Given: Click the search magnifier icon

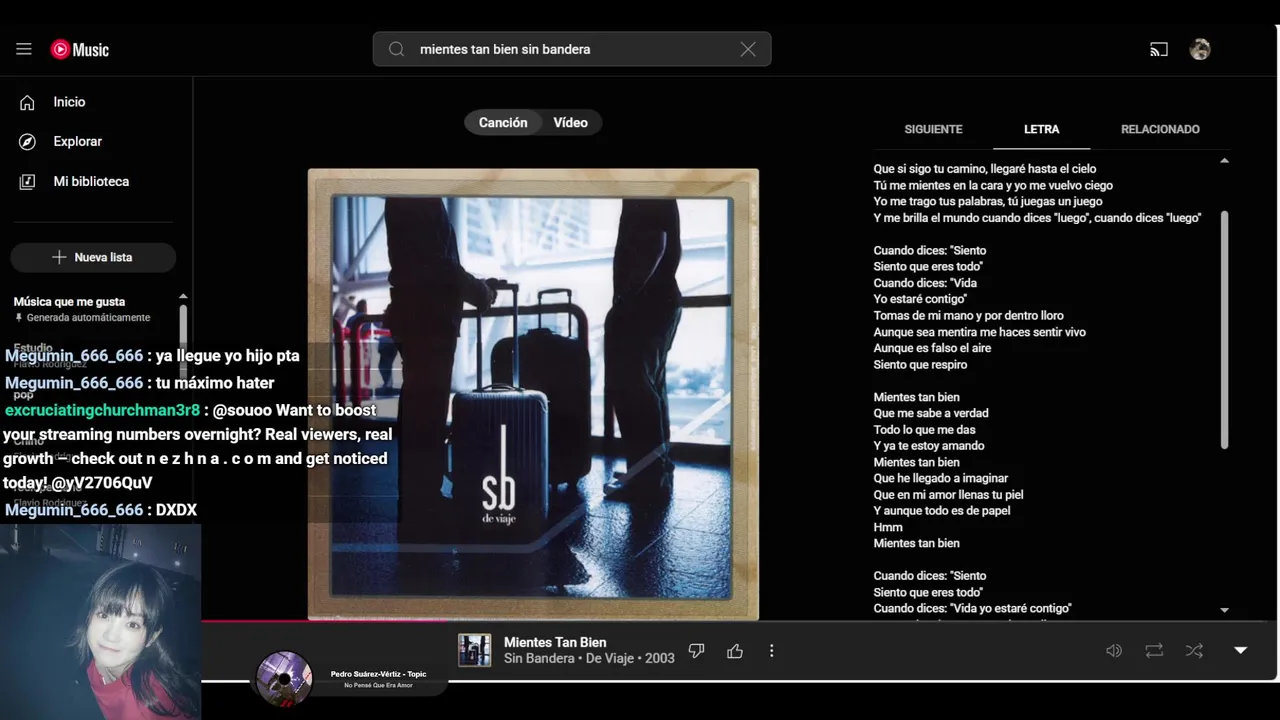Looking at the screenshot, I should point(397,49).
